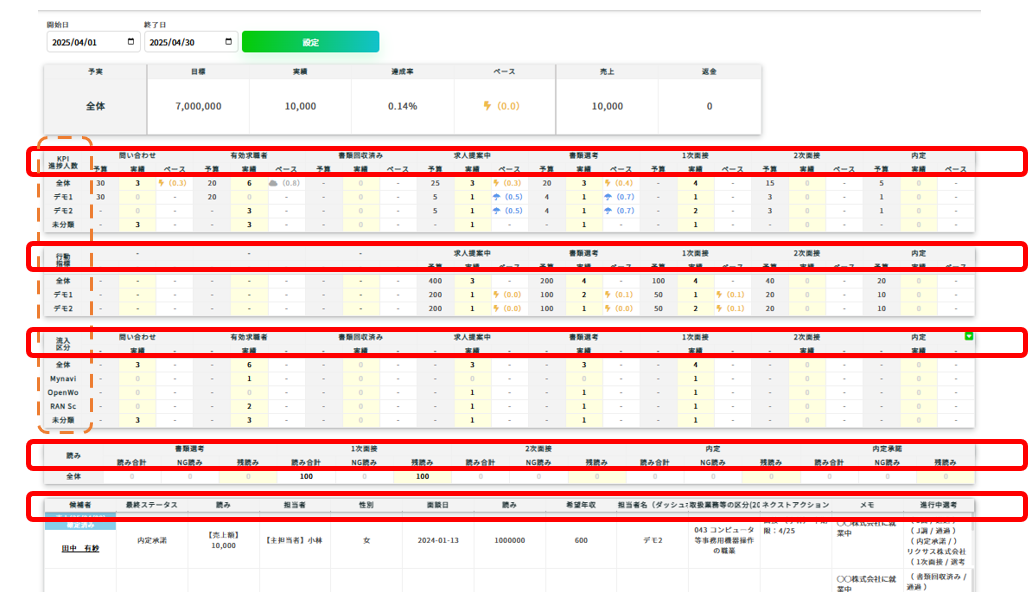This screenshot has width=1034, height=592.
Task: Click the 売上 value 10,000 in summary
Action: [x=607, y=106]
